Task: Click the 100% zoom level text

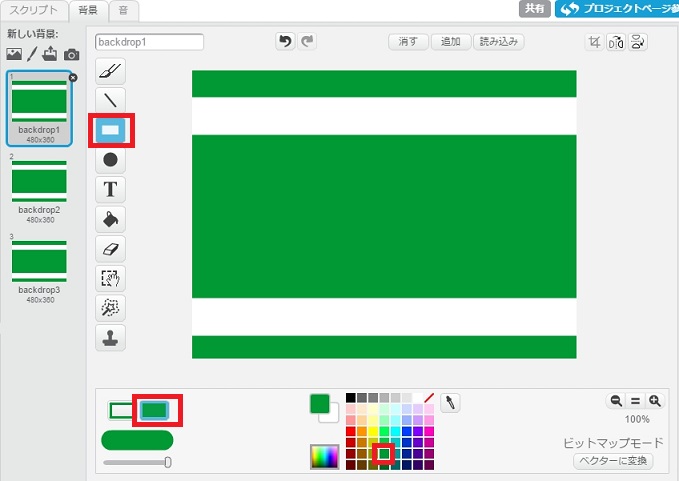Action: (x=637, y=419)
